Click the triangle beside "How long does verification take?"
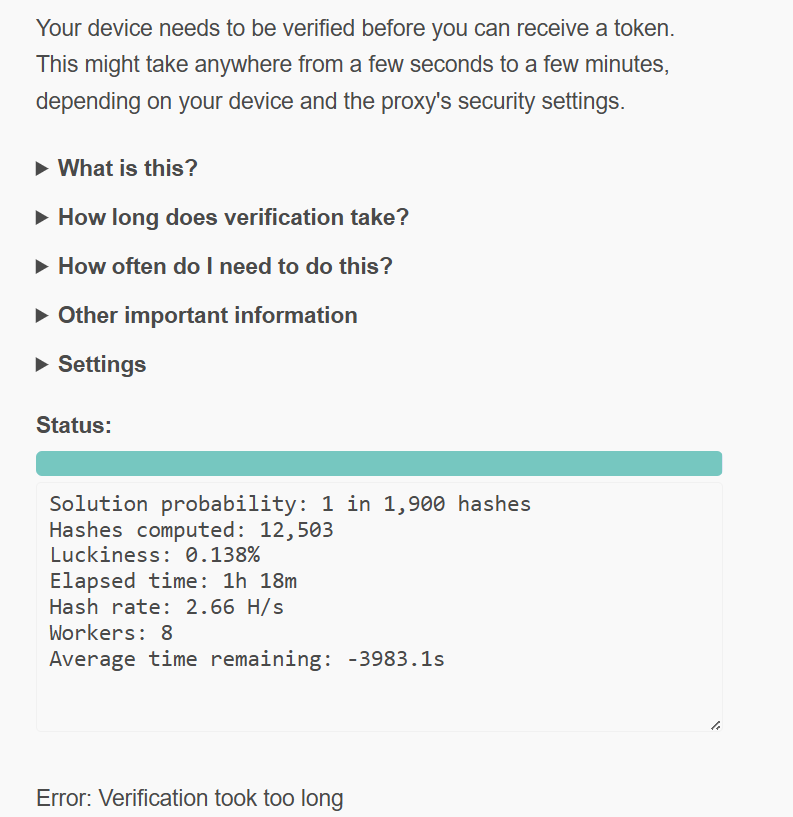 [42, 217]
